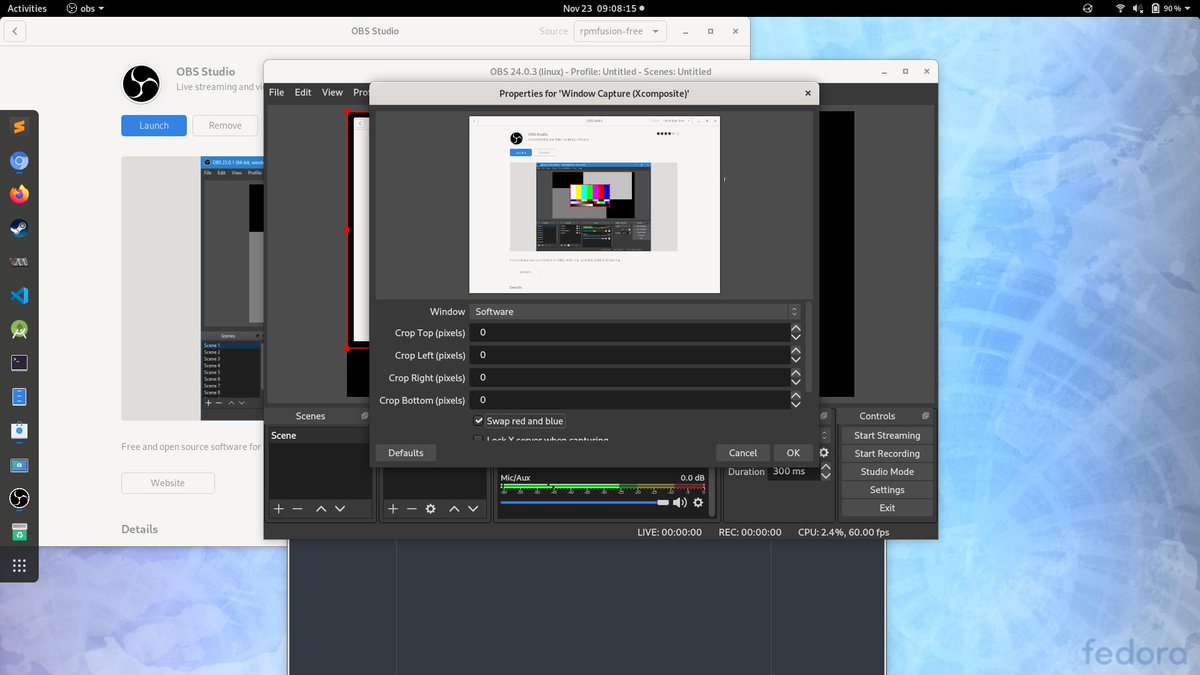
Task: Go back in the Software window
Action: pos(14,31)
